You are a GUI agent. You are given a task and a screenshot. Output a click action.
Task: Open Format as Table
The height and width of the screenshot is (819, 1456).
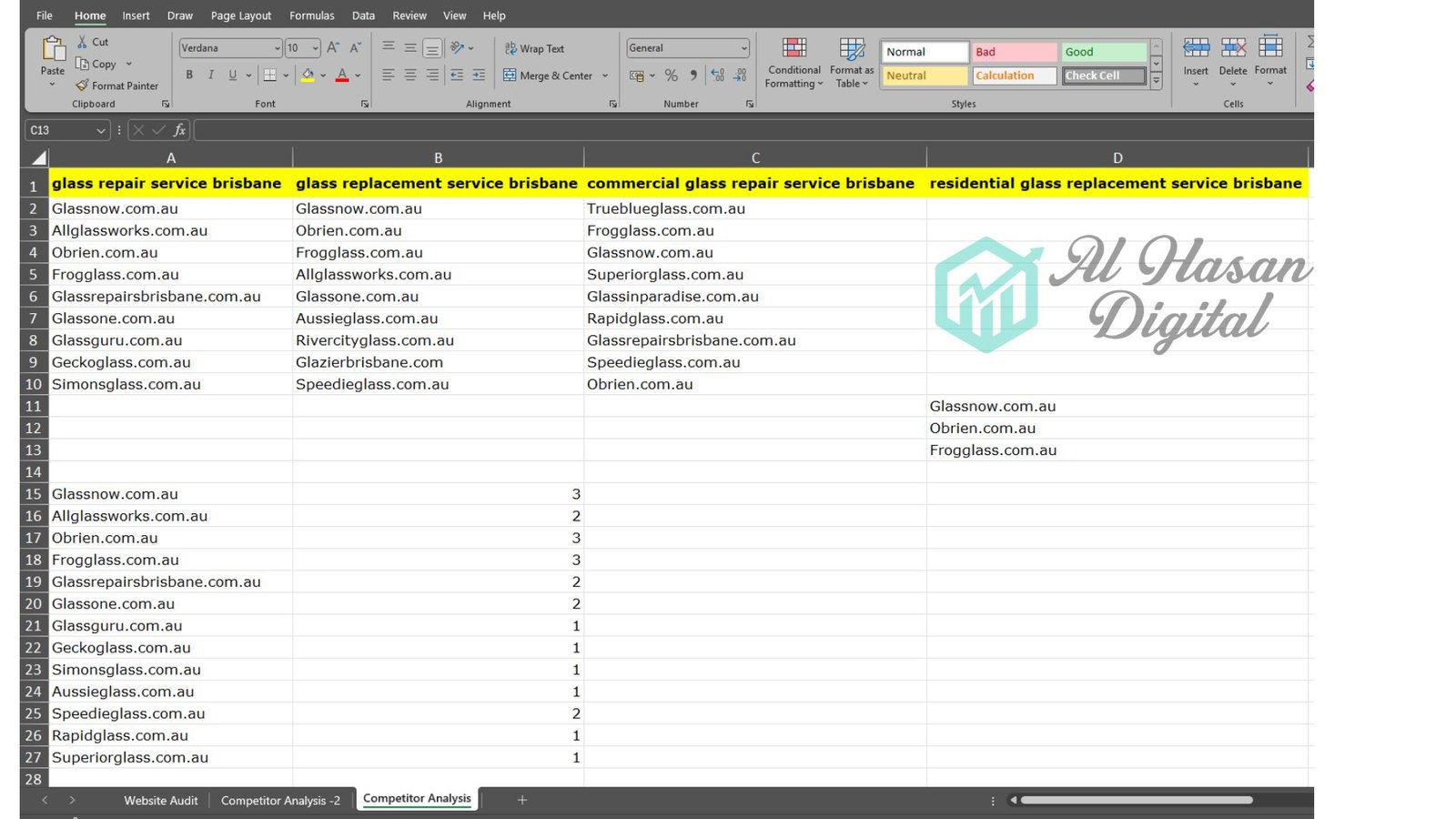coord(852,63)
